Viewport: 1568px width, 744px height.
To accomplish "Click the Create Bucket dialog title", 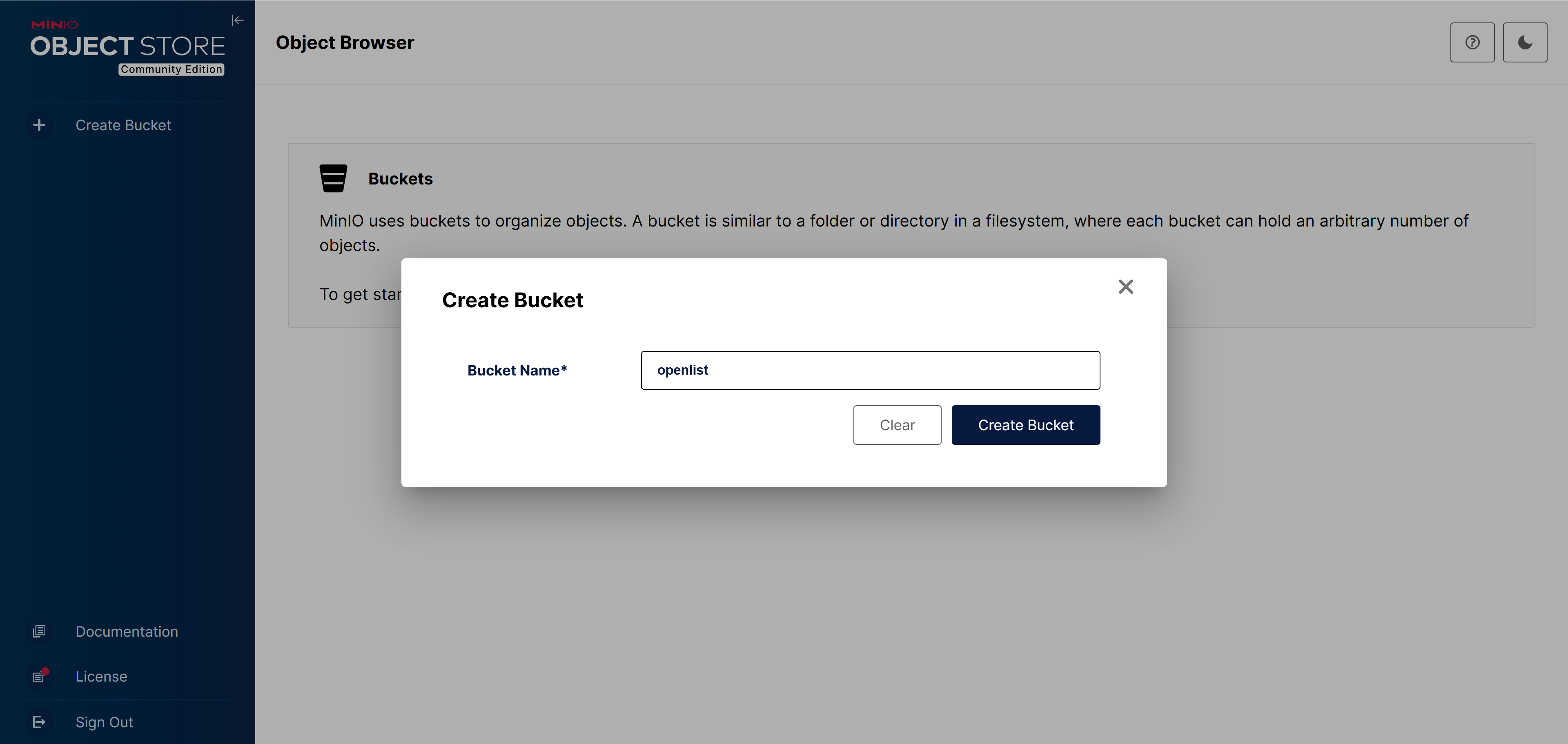I will click(512, 300).
